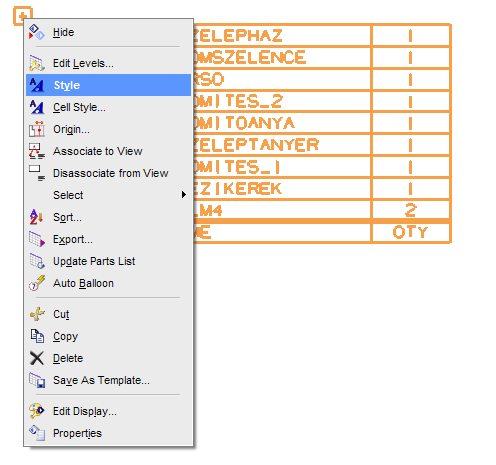Click the Origin icon
This screenshot has width=496, height=465.
(36, 129)
